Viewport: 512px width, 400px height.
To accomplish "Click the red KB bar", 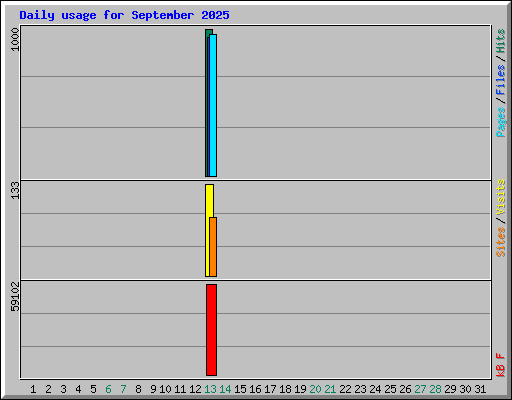I will (x=211, y=330).
